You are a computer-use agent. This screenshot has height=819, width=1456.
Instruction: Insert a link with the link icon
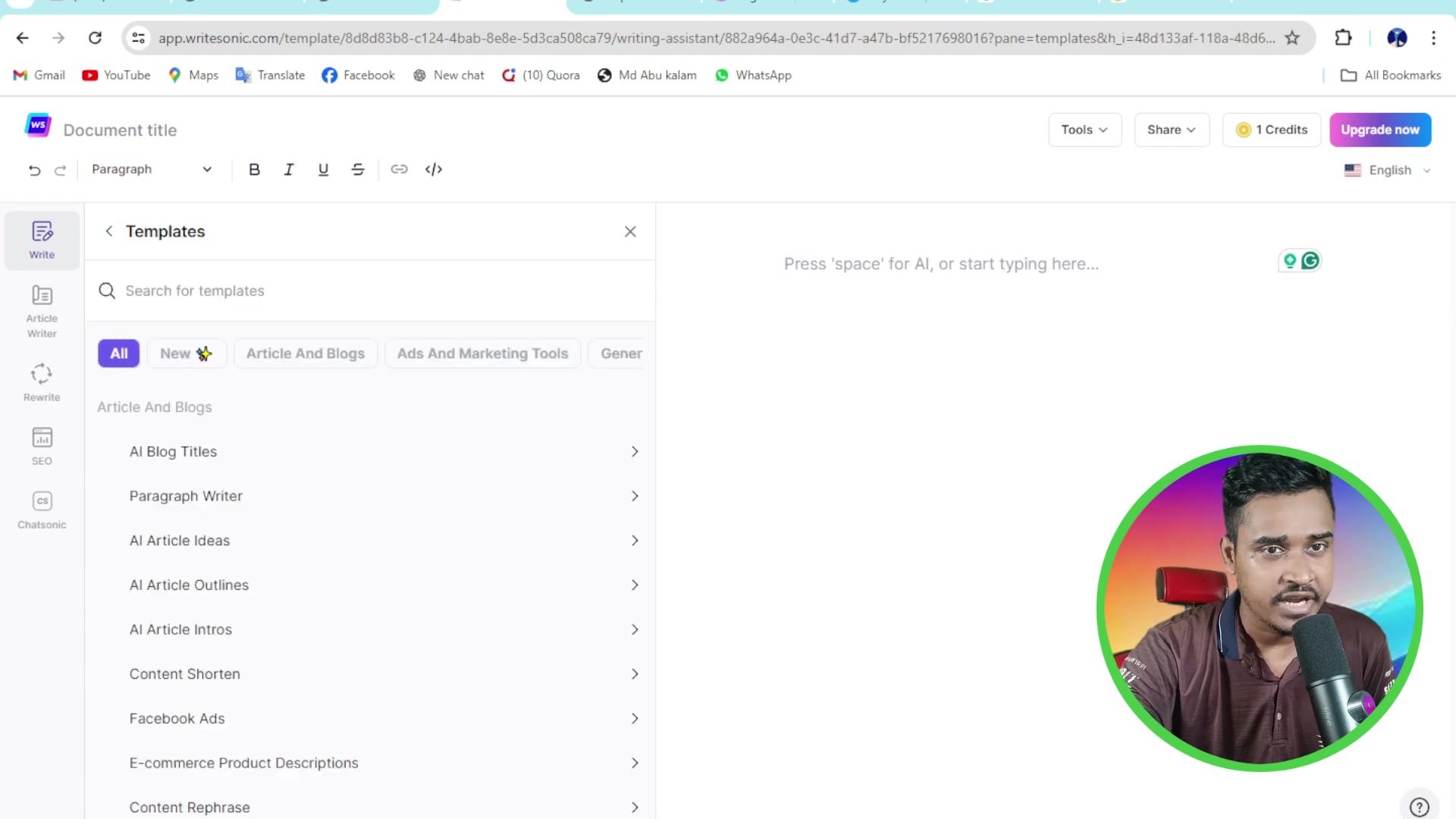(x=399, y=169)
